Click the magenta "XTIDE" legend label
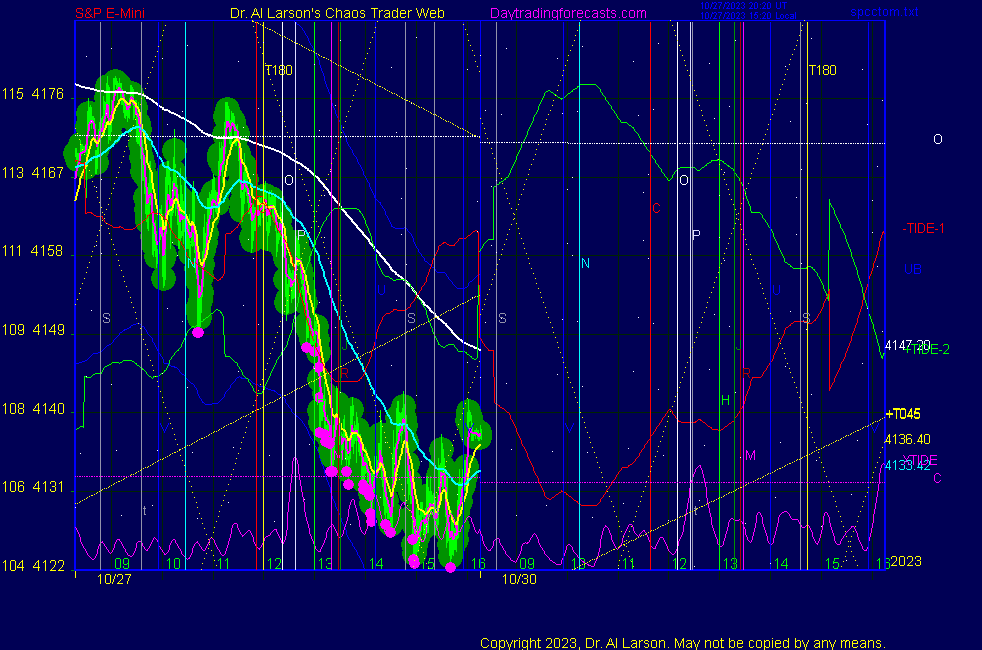 921,460
